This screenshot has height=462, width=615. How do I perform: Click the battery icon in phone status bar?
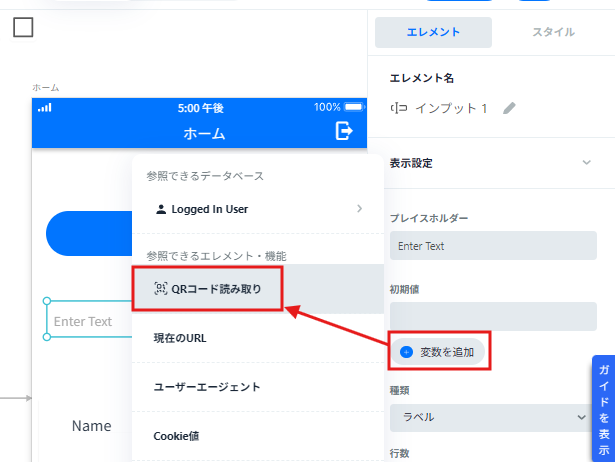tap(355, 107)
